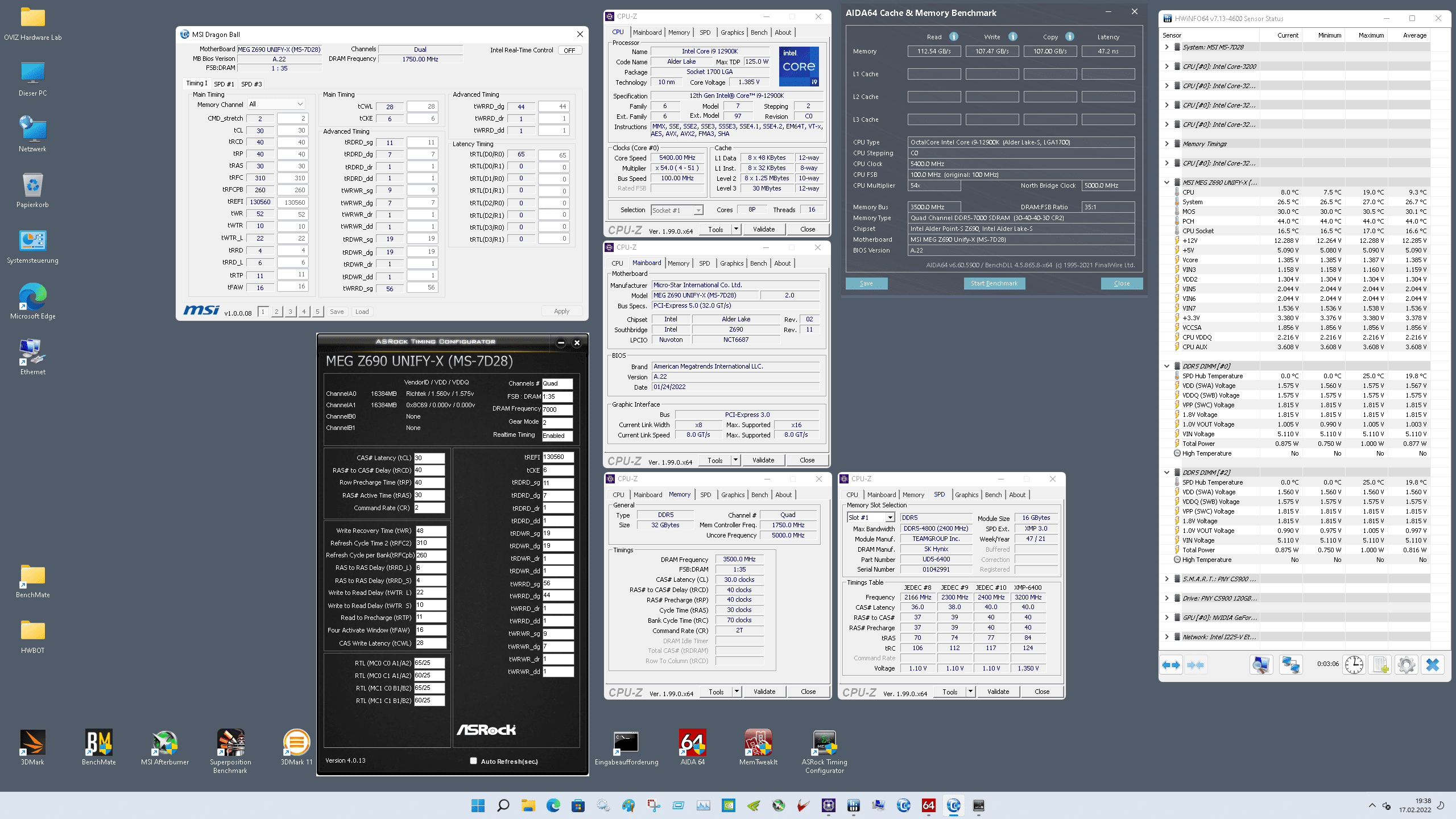Click HWiNFO blue X close sensors icon

click(1433, 665)
